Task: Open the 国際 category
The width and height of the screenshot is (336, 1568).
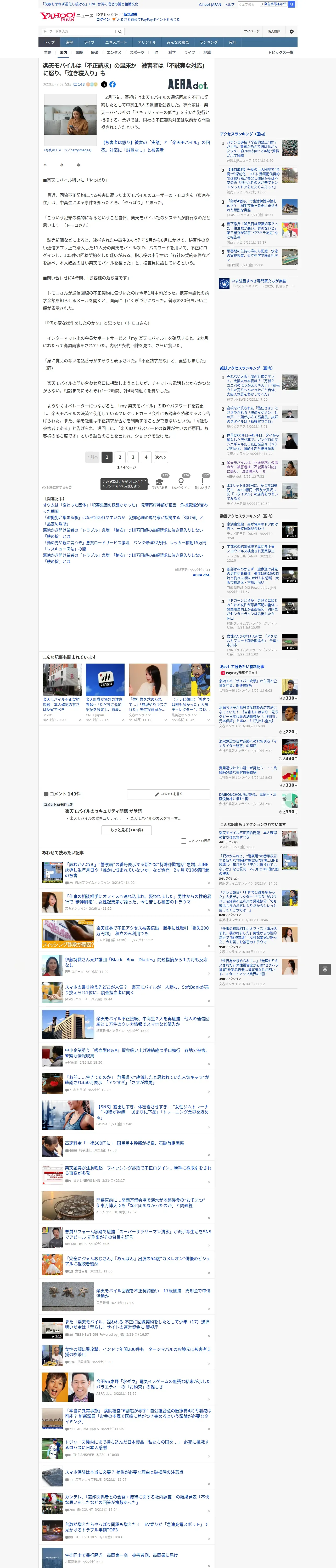Action: 79,52
